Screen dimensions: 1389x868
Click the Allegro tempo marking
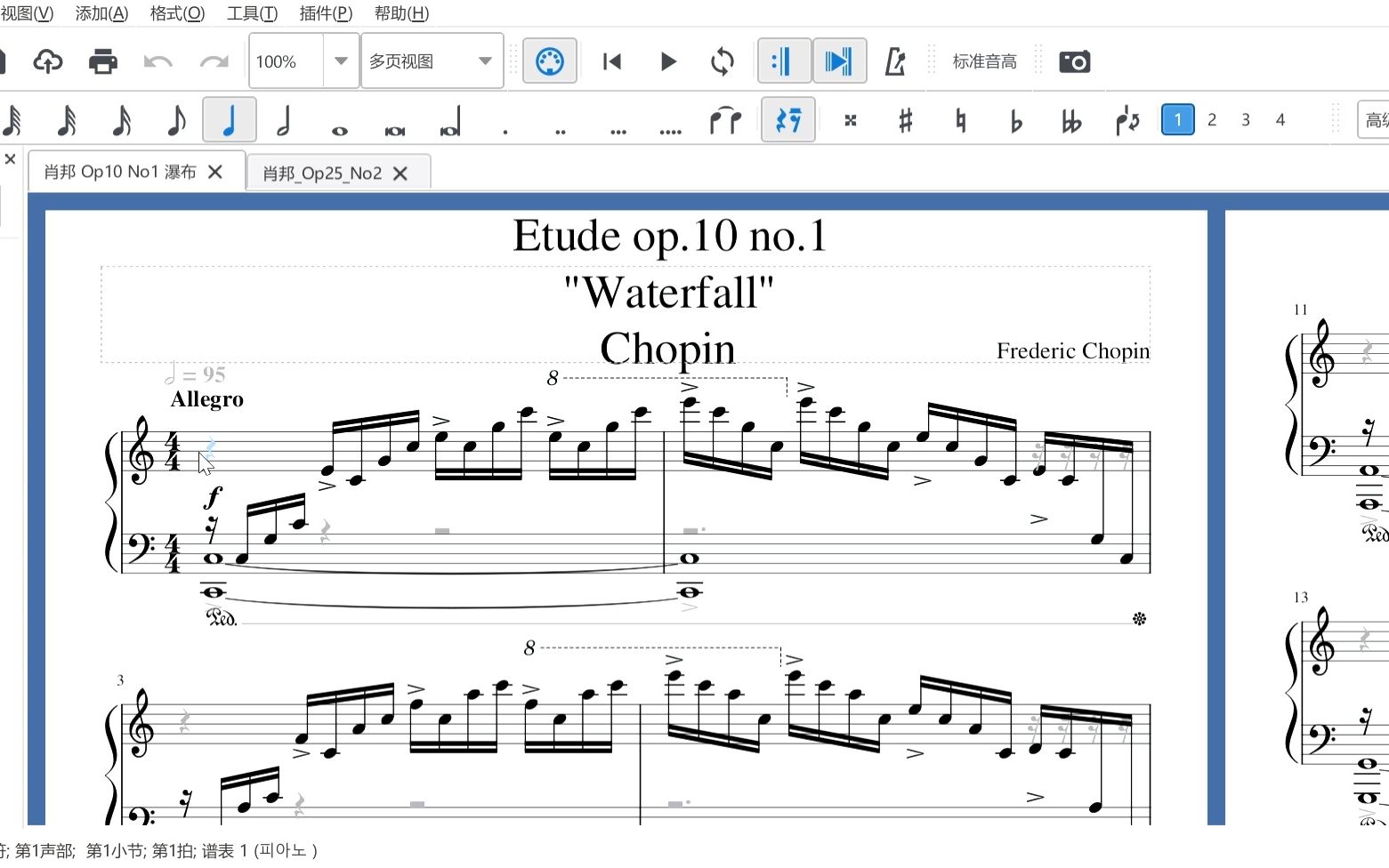coord(206,399)
